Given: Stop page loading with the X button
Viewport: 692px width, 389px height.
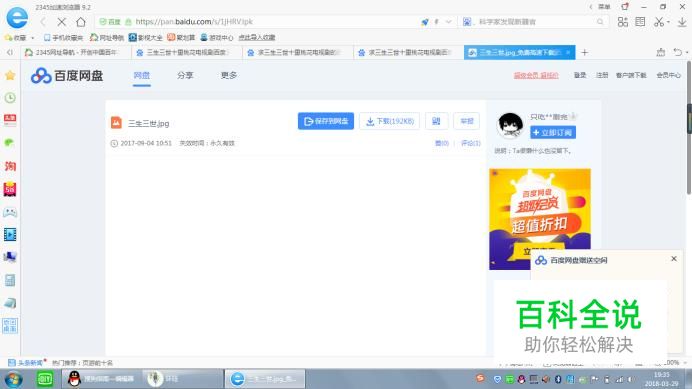Looking at the screenshot, I should (x=62, y=22).
